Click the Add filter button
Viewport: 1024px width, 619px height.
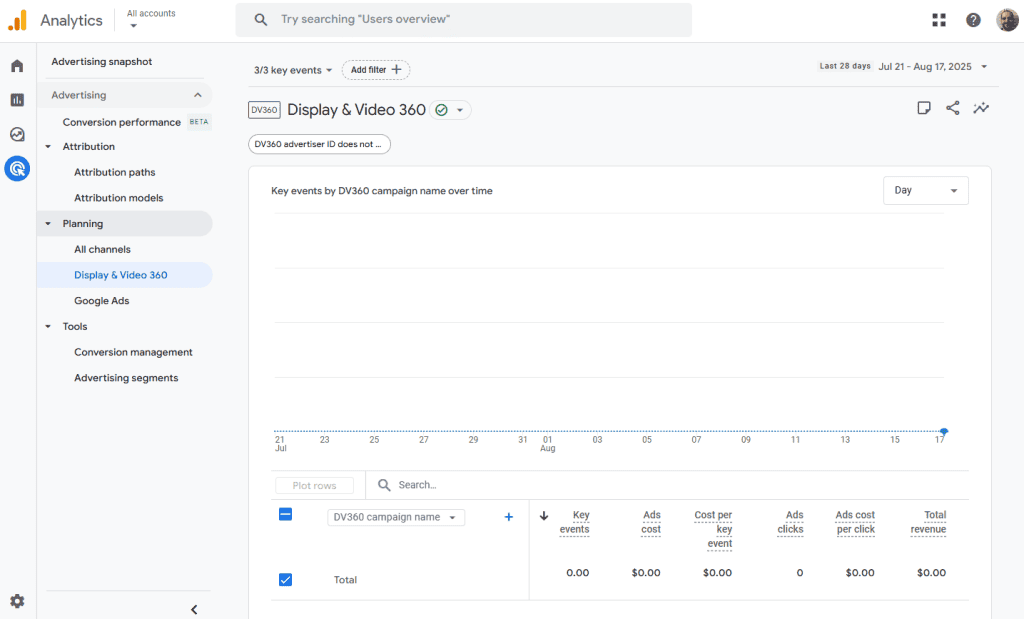click(376, 70)
